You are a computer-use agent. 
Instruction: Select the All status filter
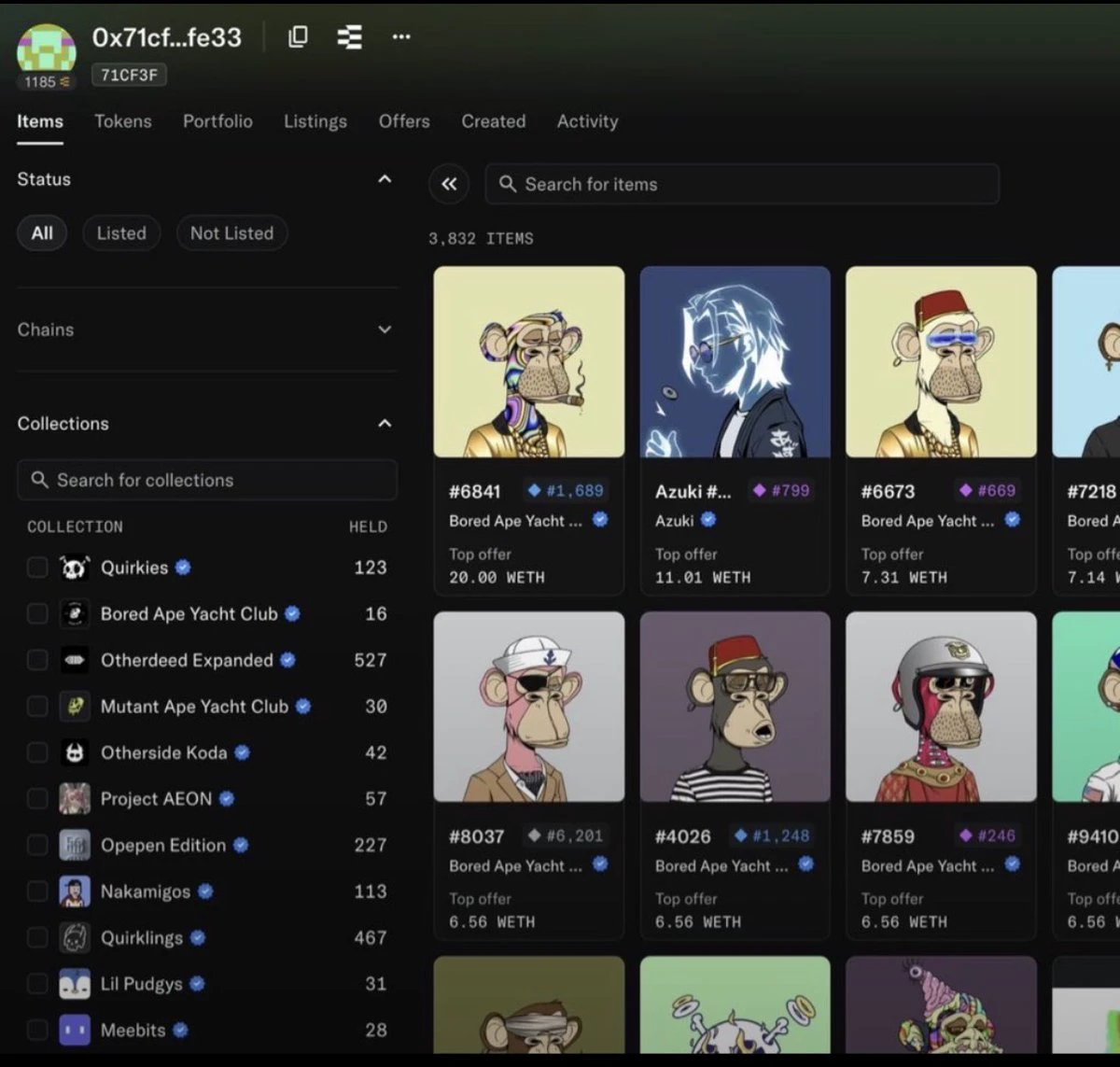pyautogui.click(x=42, y=233)
